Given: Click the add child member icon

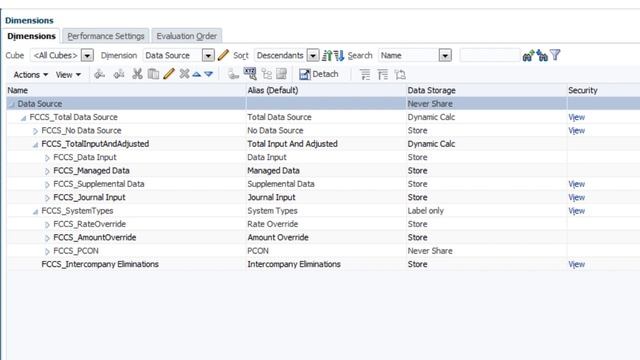Looking at the screenshot, I should coord(100,74).
